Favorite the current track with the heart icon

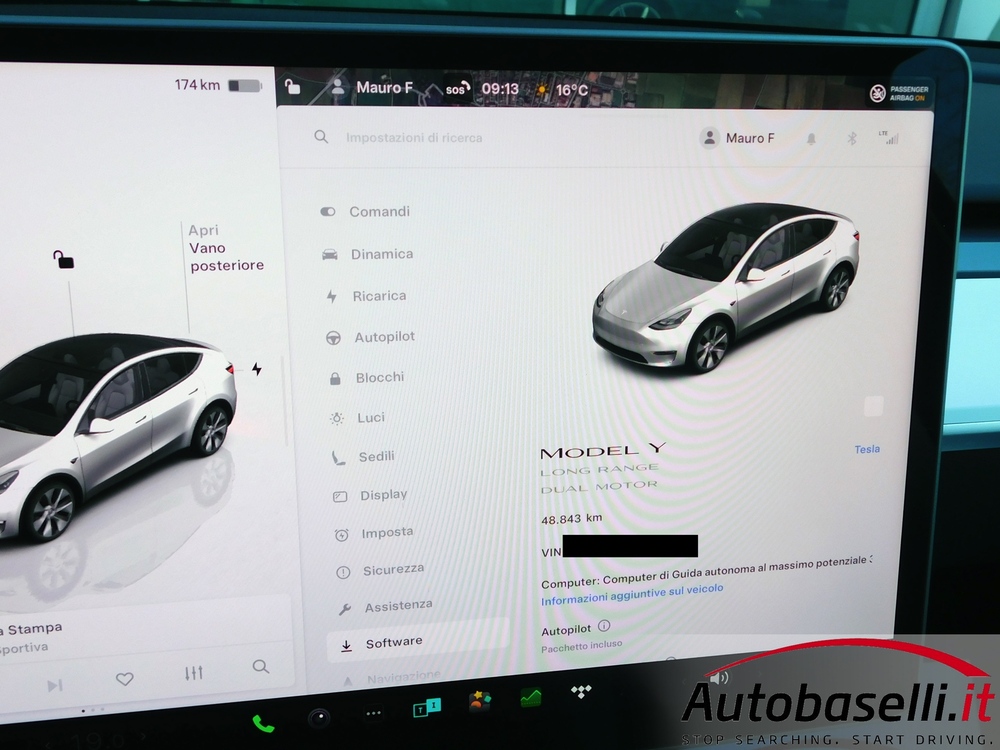124,679
